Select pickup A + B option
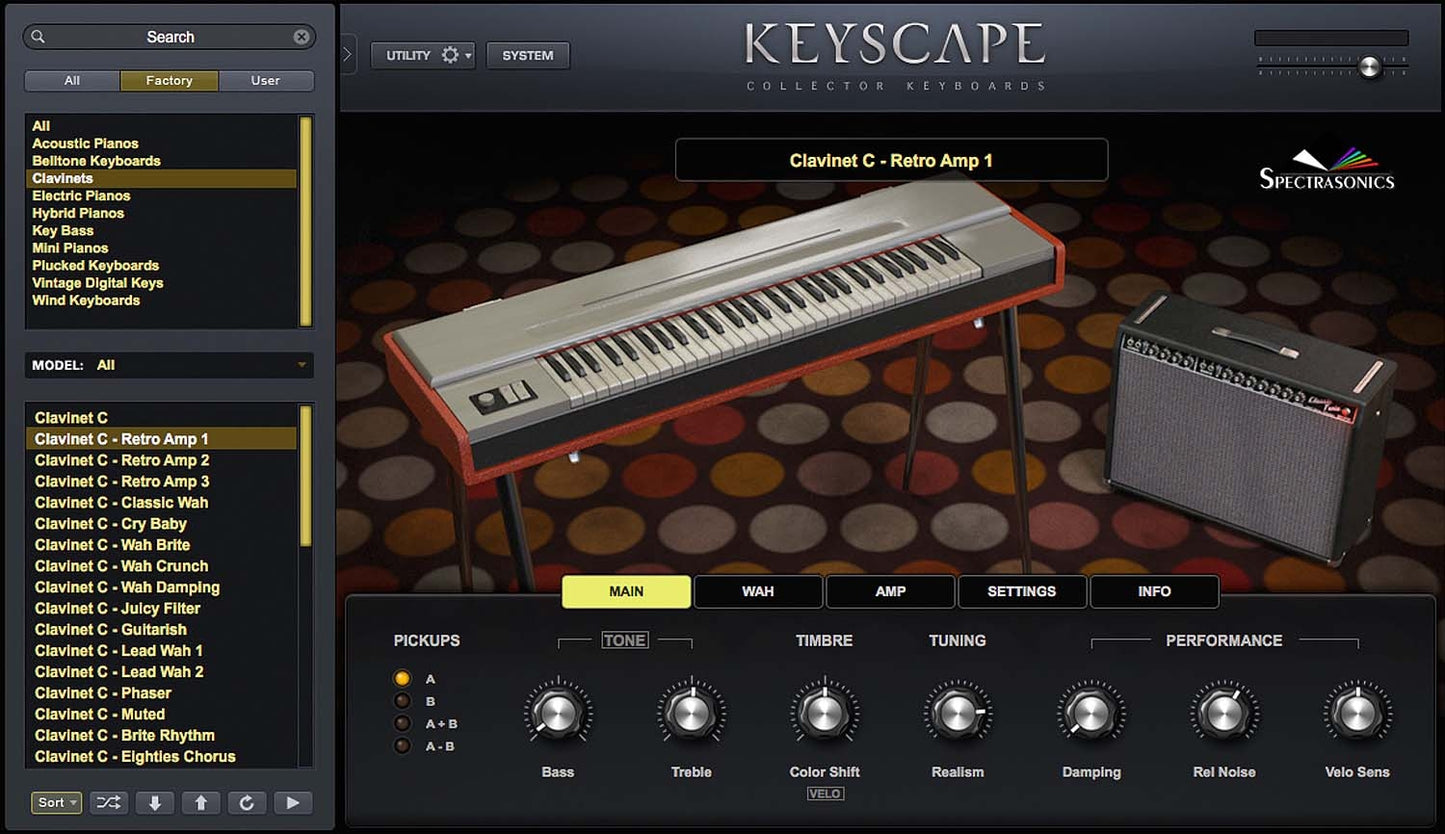1445x834 pixels. click(x=403, y=724)
